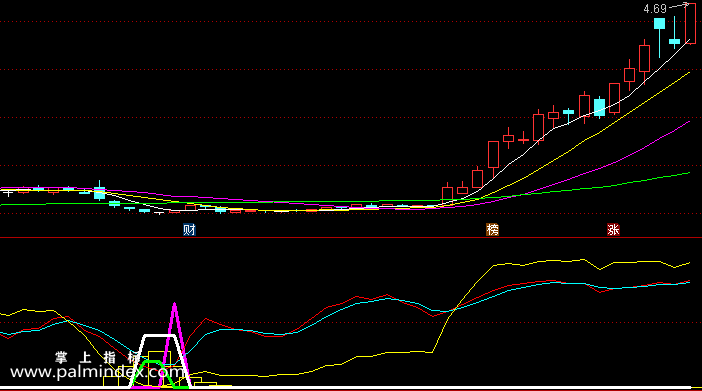The image size is (702, 391).
Task: Click the yellow indicator line at top of the lower panel
Action: tap(560, 261)
